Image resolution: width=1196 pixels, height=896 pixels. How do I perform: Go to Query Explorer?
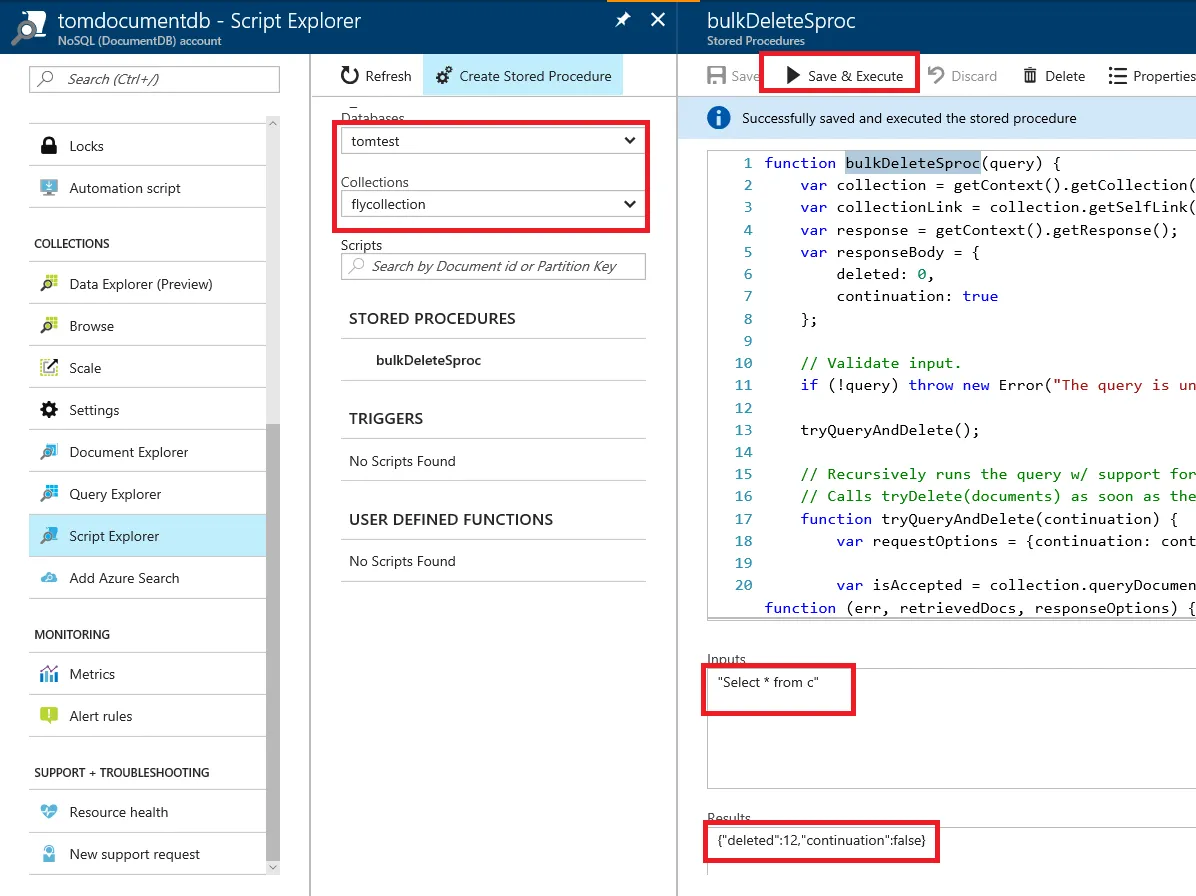tap(147, 493)
